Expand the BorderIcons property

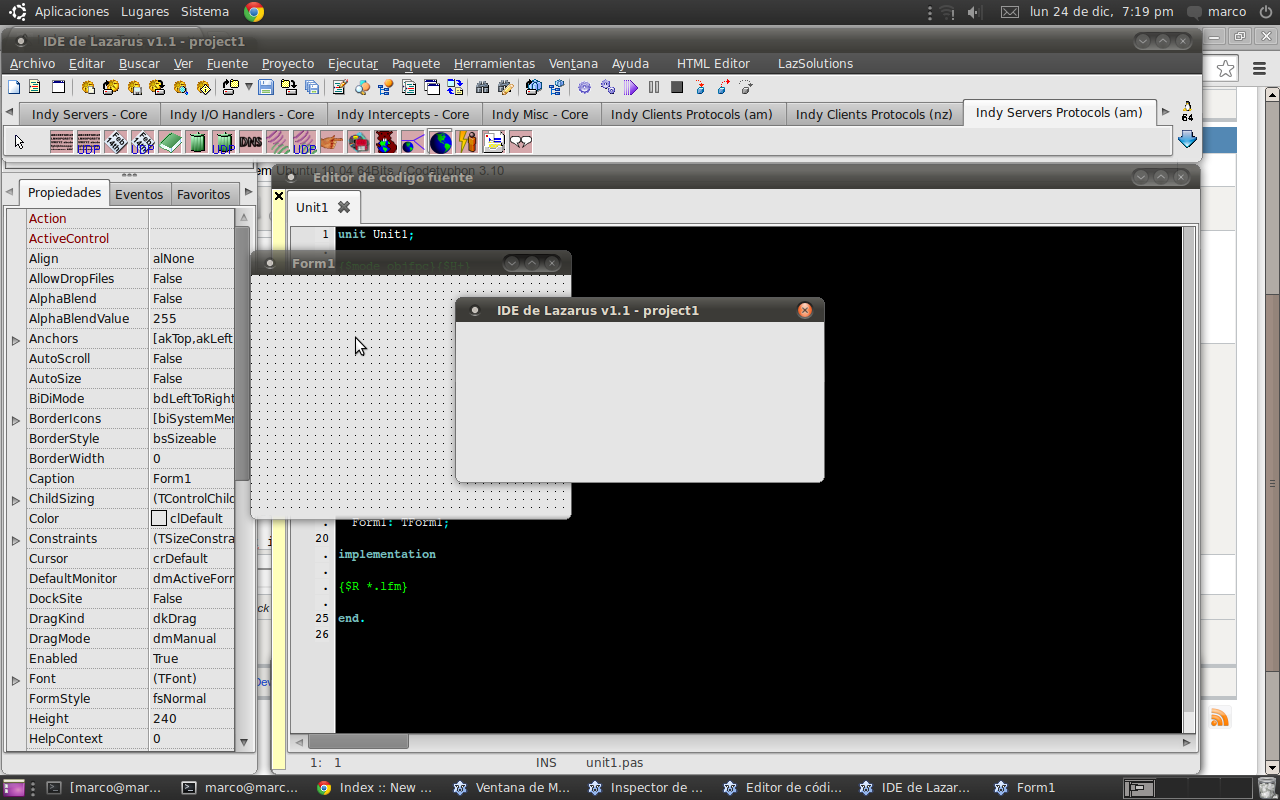[x=16, y=420]
